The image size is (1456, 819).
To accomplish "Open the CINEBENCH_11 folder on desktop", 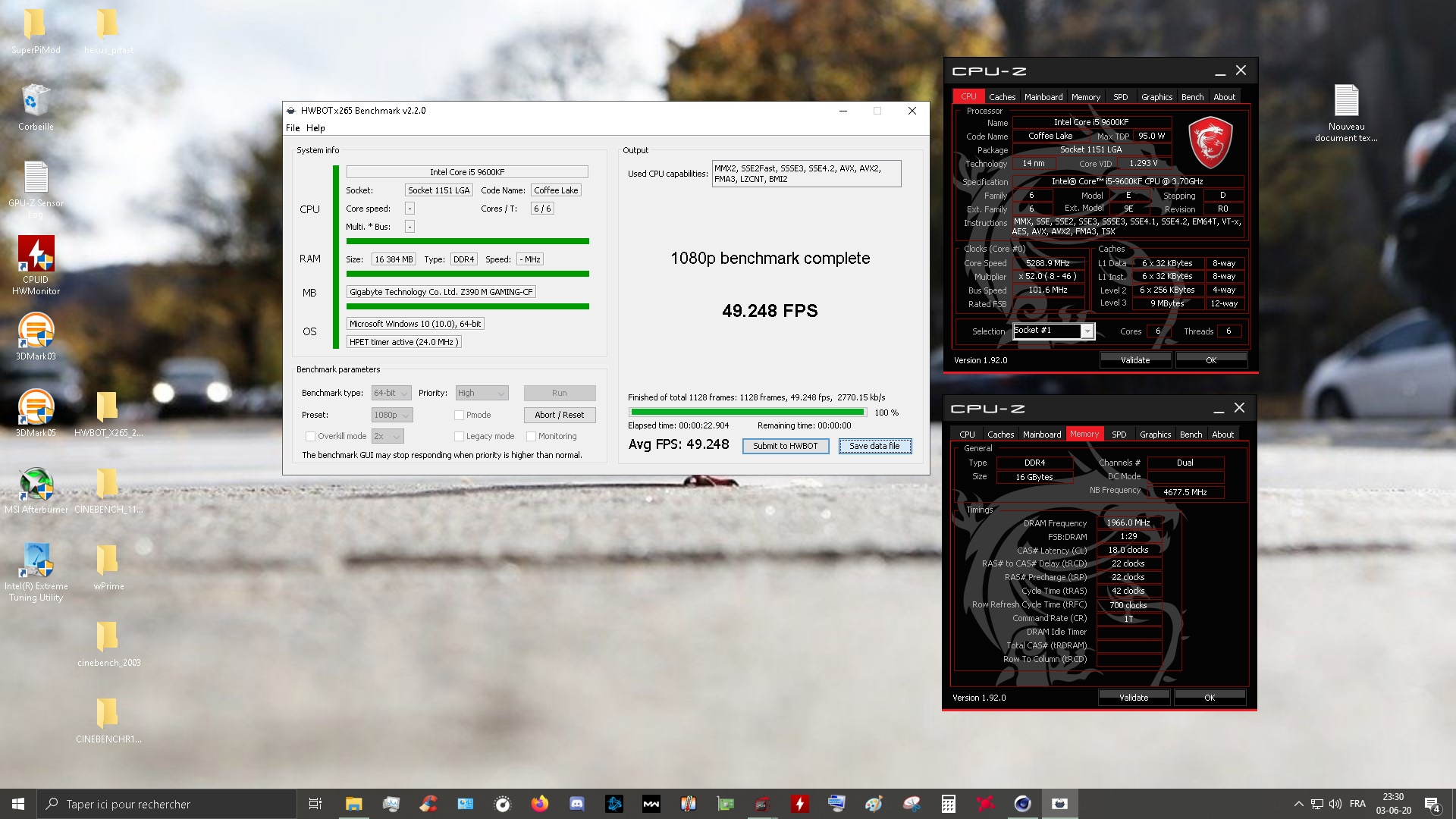I will coord(108,490).
